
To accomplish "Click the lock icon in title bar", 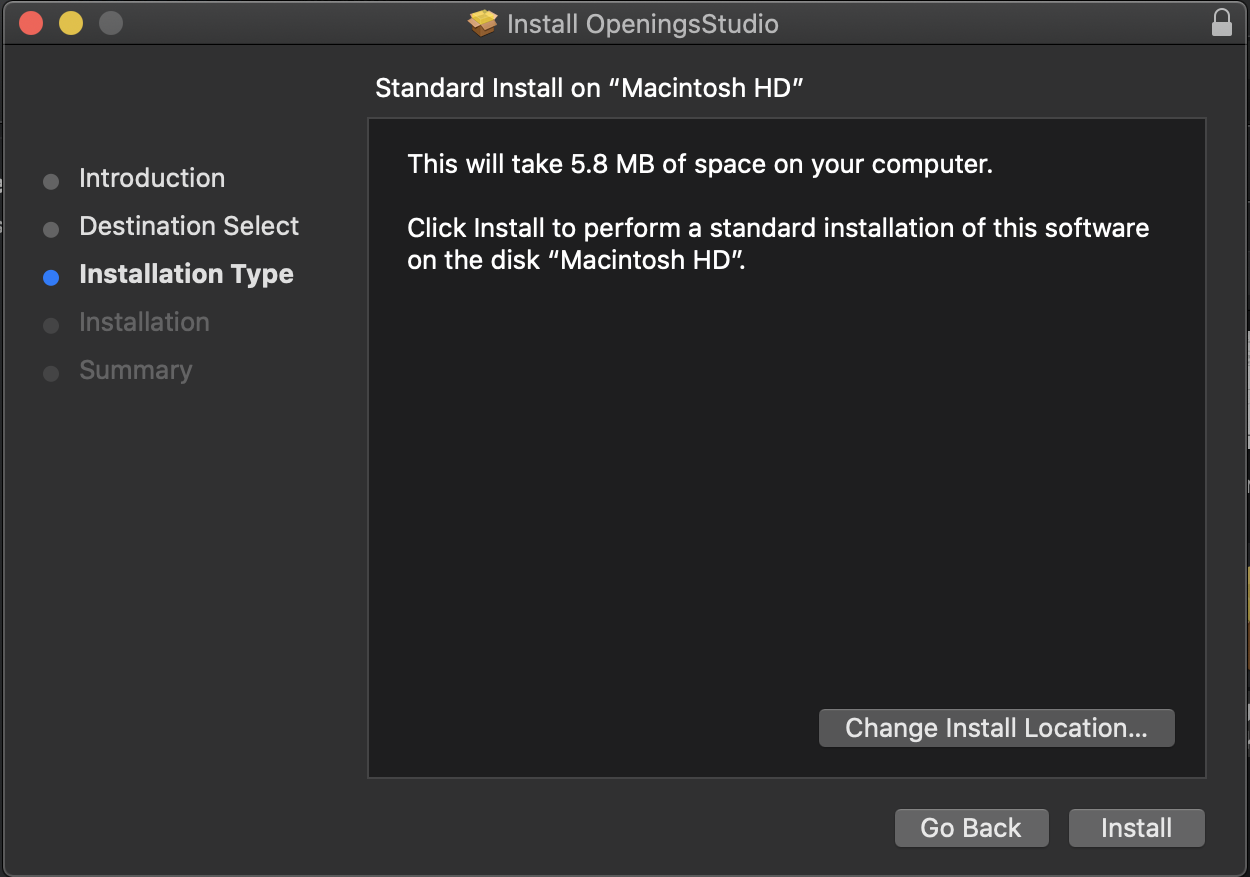I will click(x=1222, y=23).
